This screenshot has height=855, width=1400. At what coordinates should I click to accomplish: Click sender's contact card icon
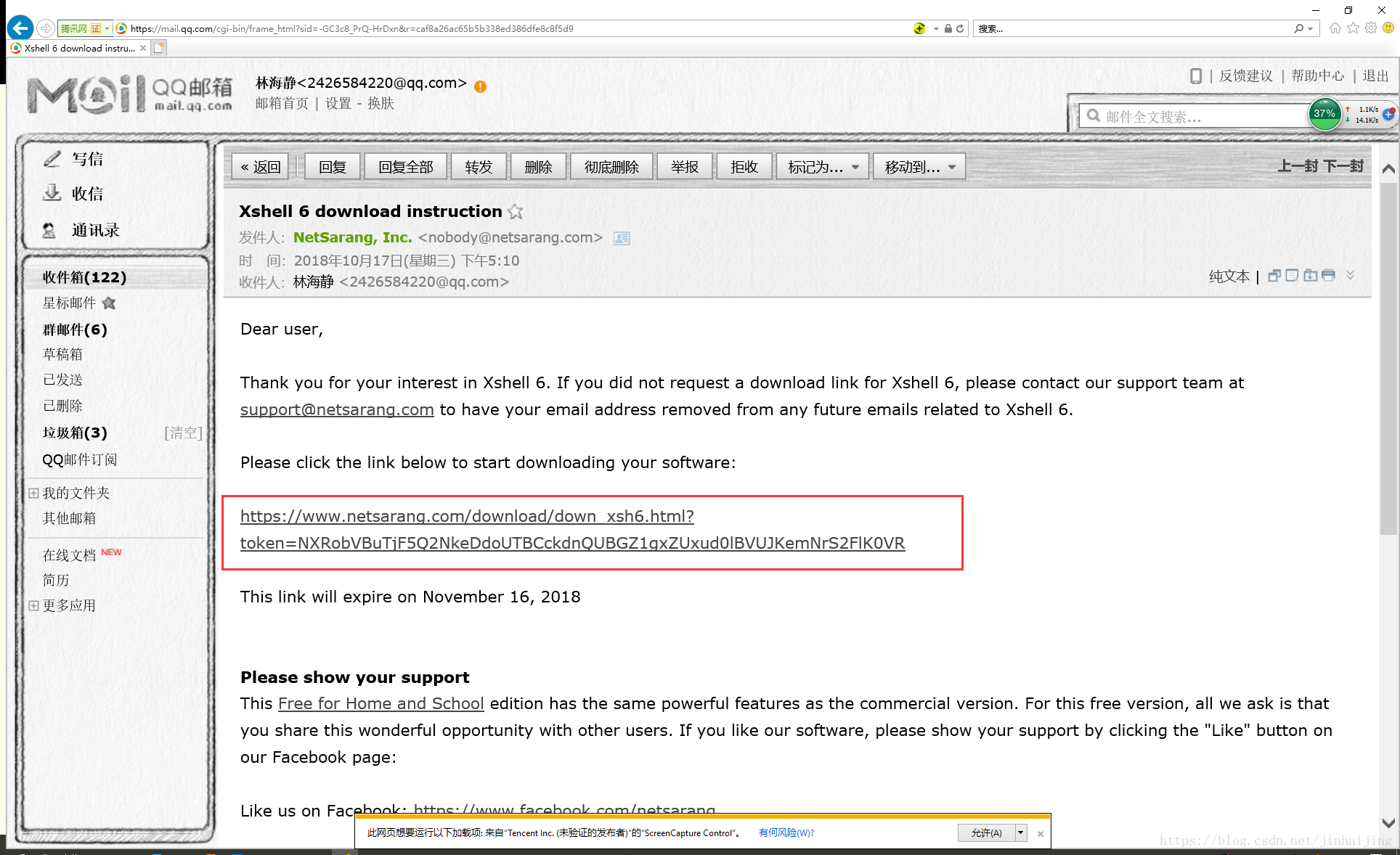point(622,238)
